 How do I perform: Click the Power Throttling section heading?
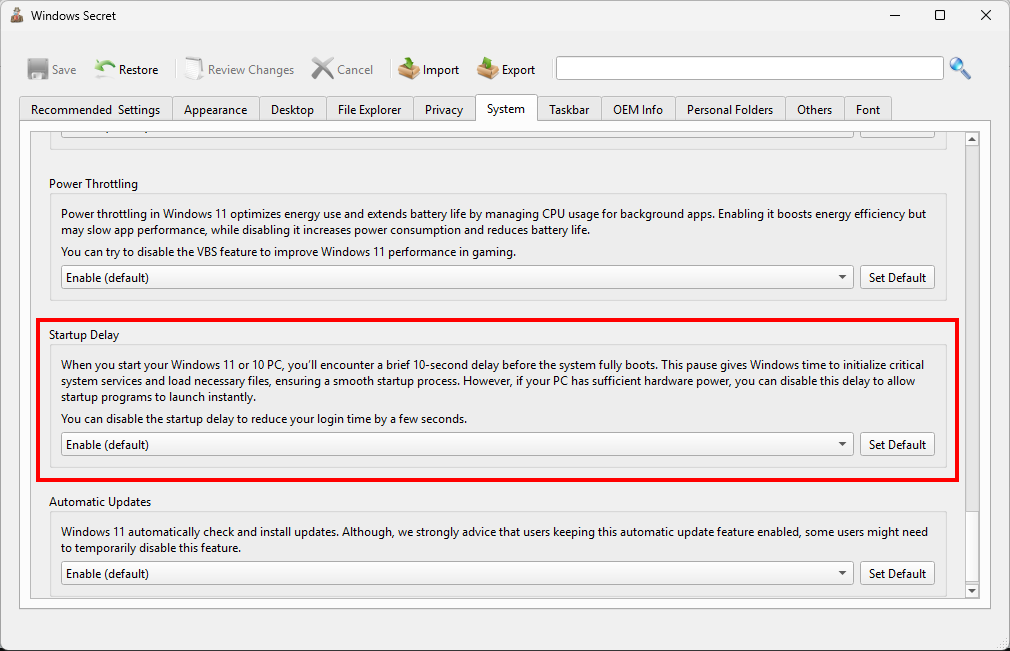point(93,184)
